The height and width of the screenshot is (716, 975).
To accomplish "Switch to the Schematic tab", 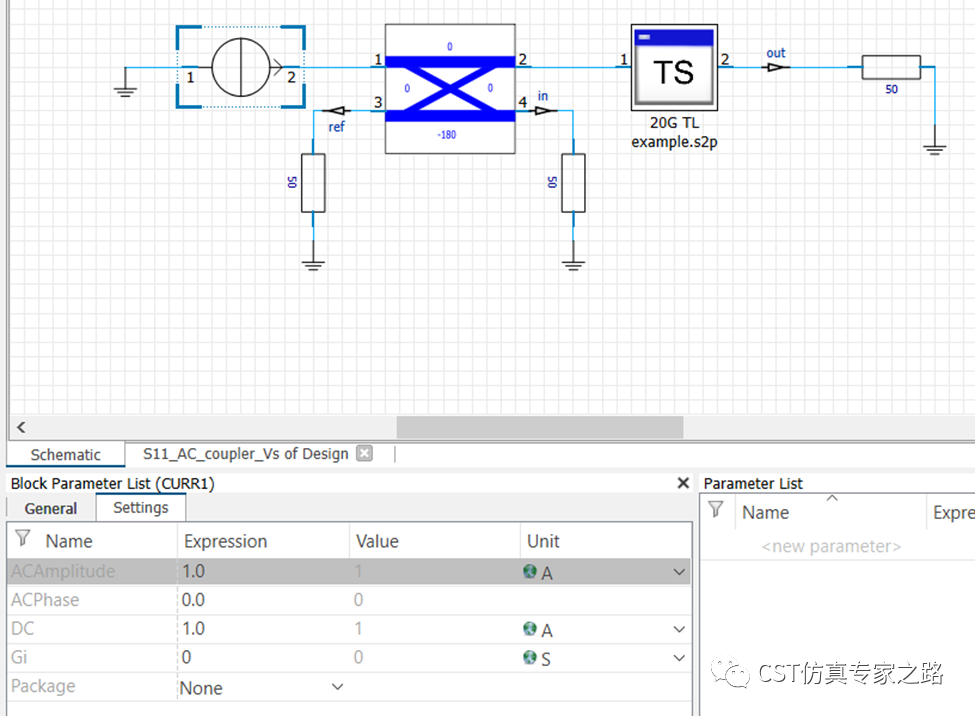I will (65, 455).
